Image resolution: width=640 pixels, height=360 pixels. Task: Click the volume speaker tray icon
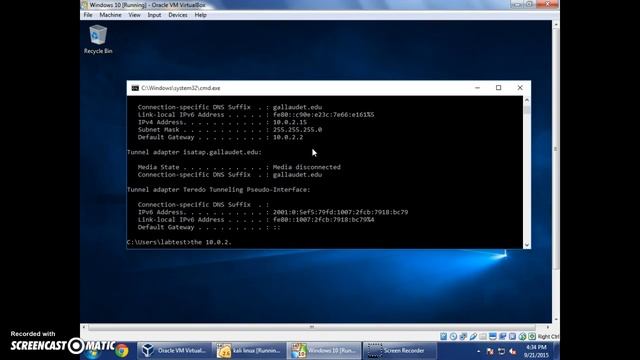(x=513, y=351)
